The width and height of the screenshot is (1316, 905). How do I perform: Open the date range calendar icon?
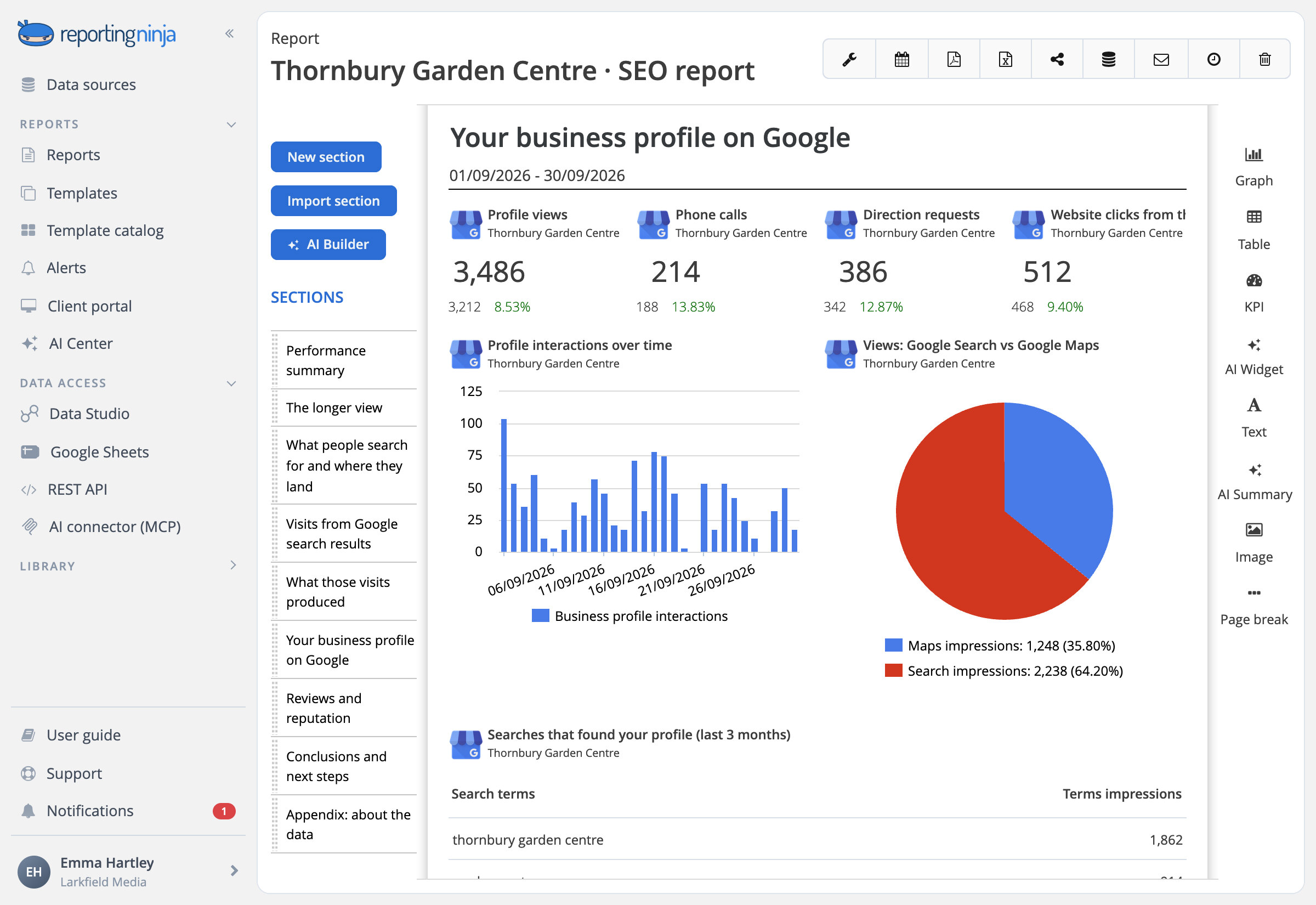(x=901, y=59)
